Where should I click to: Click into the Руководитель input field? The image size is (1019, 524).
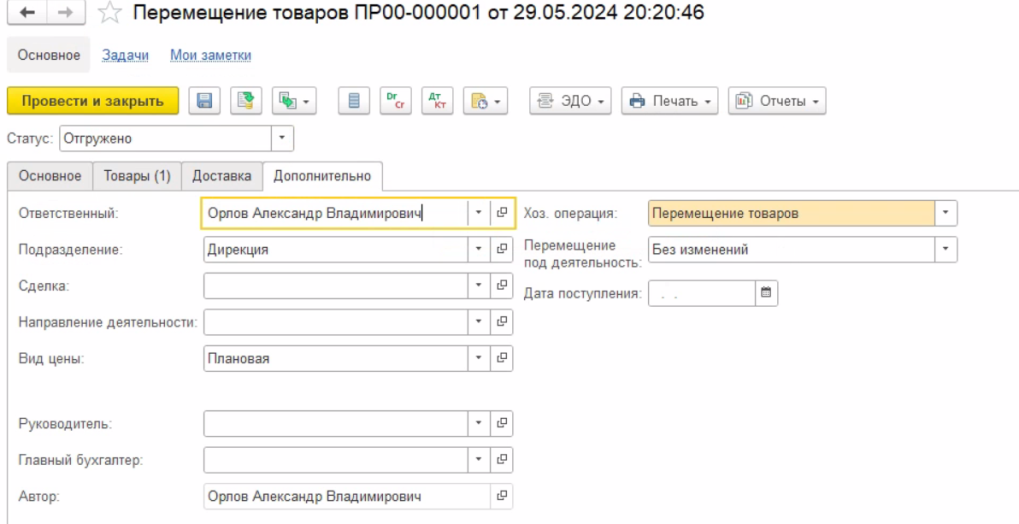click(335, 424)
